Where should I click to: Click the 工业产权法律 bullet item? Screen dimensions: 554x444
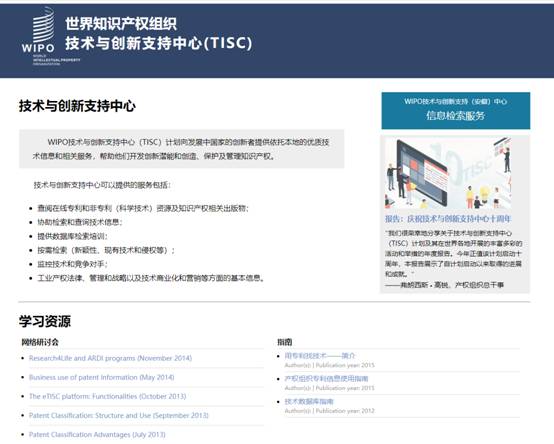click(x=151, y=278)
